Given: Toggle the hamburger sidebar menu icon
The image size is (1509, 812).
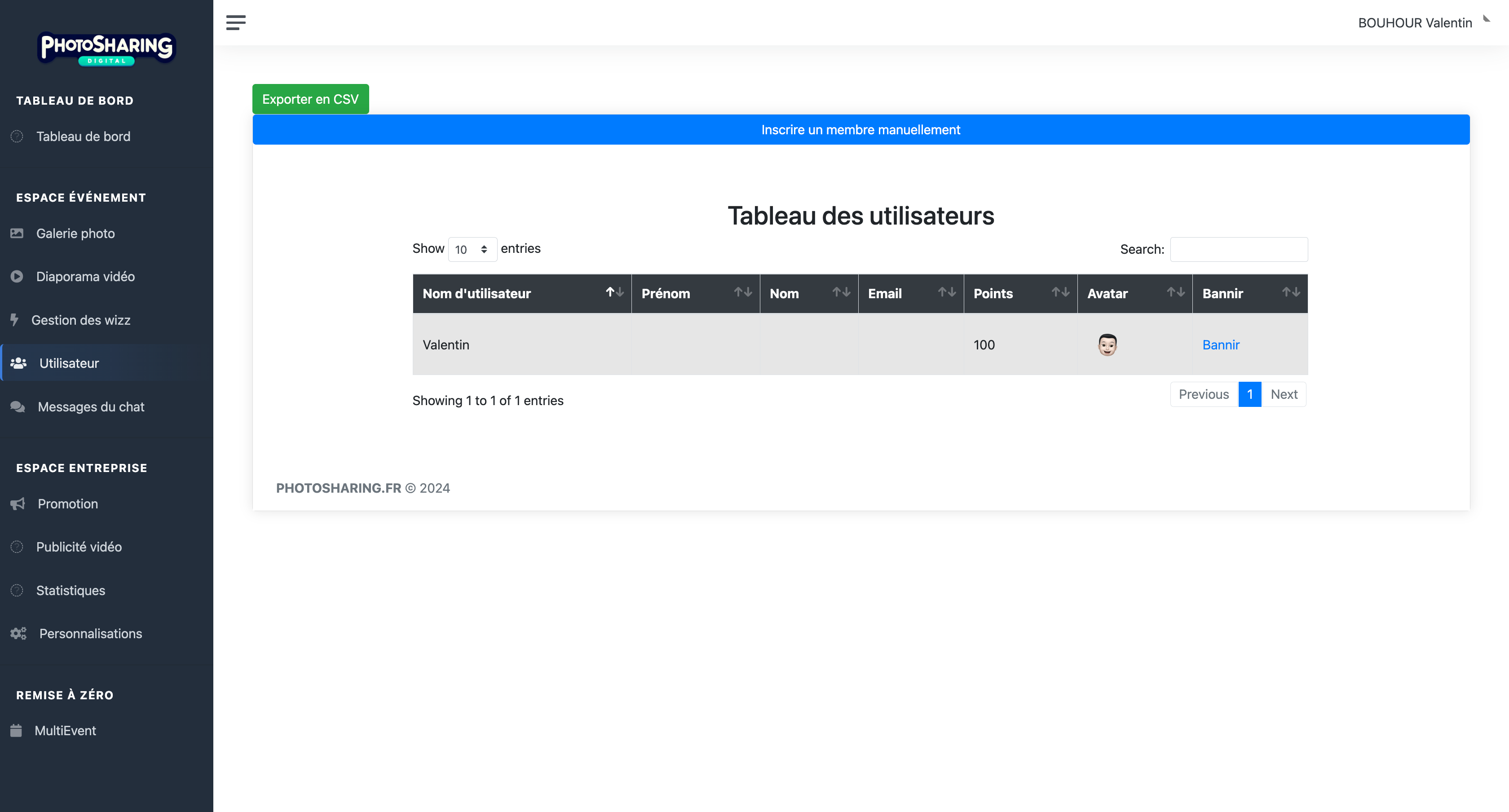Looking at the screenshot, I should [235, 23].
